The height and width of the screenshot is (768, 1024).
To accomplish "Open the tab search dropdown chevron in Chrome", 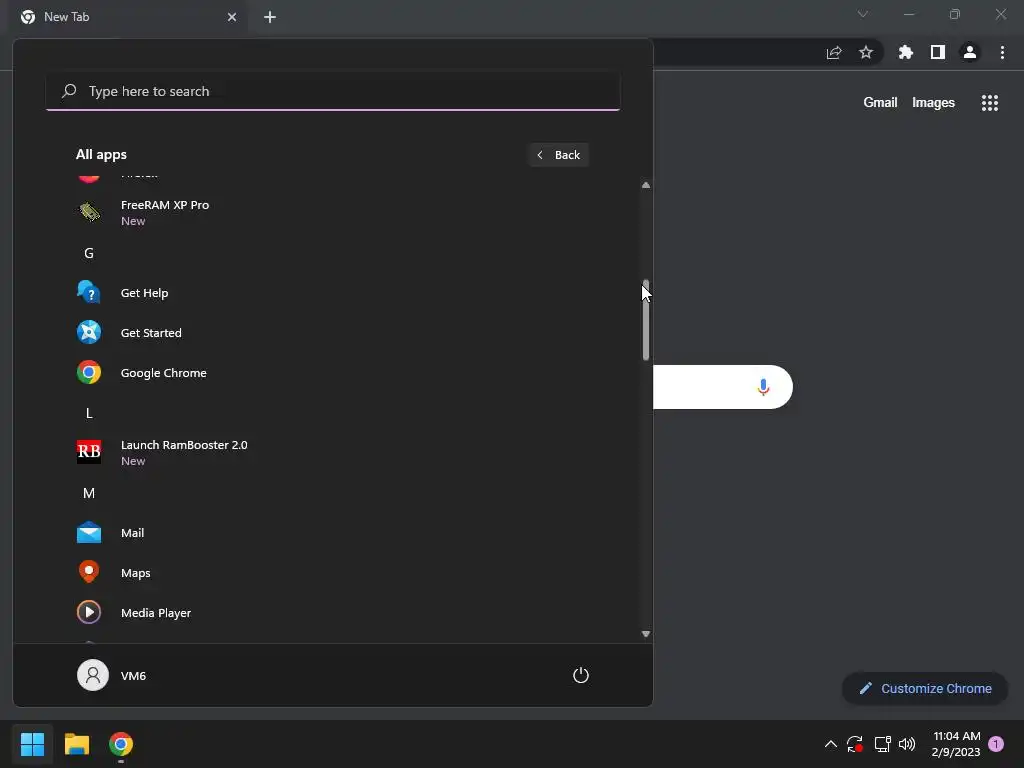I will (x=863, y=14).
